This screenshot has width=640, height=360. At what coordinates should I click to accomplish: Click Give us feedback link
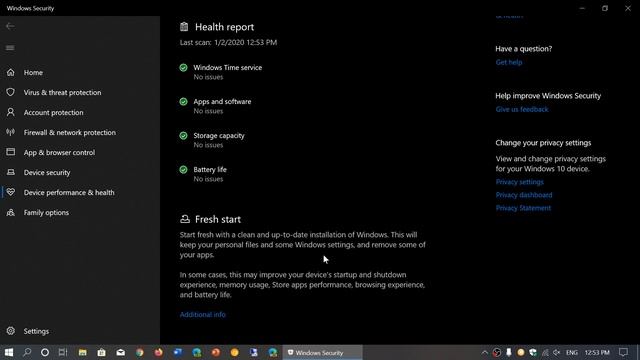coord(522,109)
